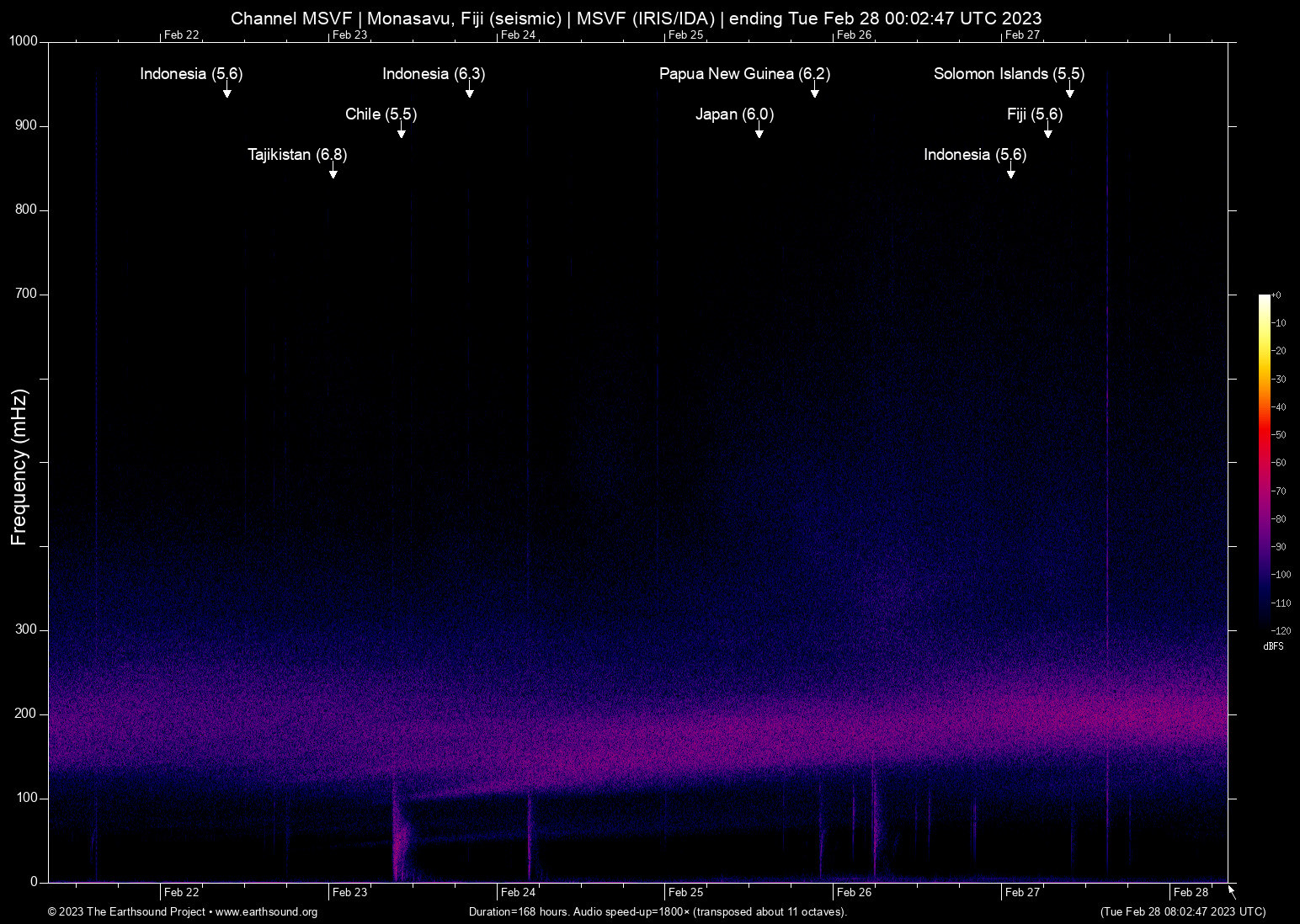1300x924 pixels.
Task: Select the Feb 23 label on bottom axis
Action: (350, 892)
